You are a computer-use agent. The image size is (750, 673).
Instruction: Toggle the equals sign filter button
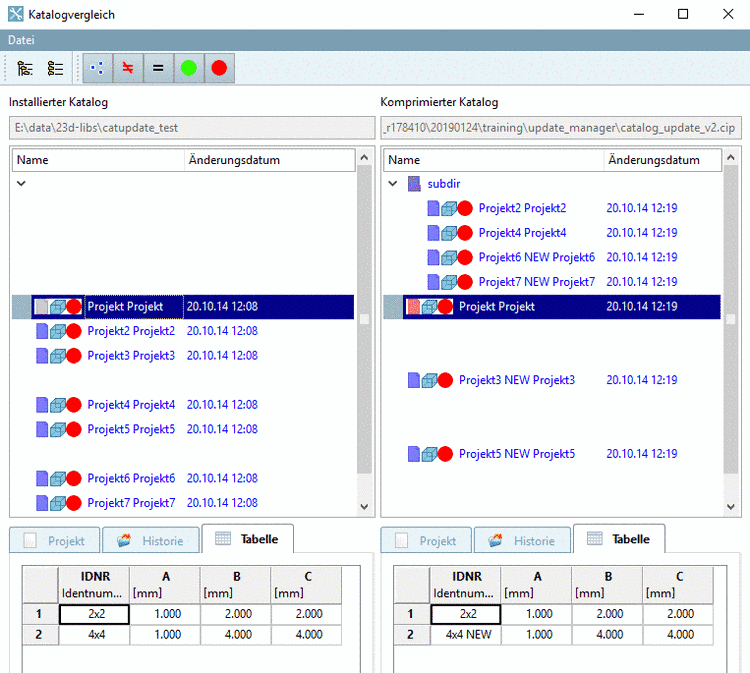click(x=158, y=69)
